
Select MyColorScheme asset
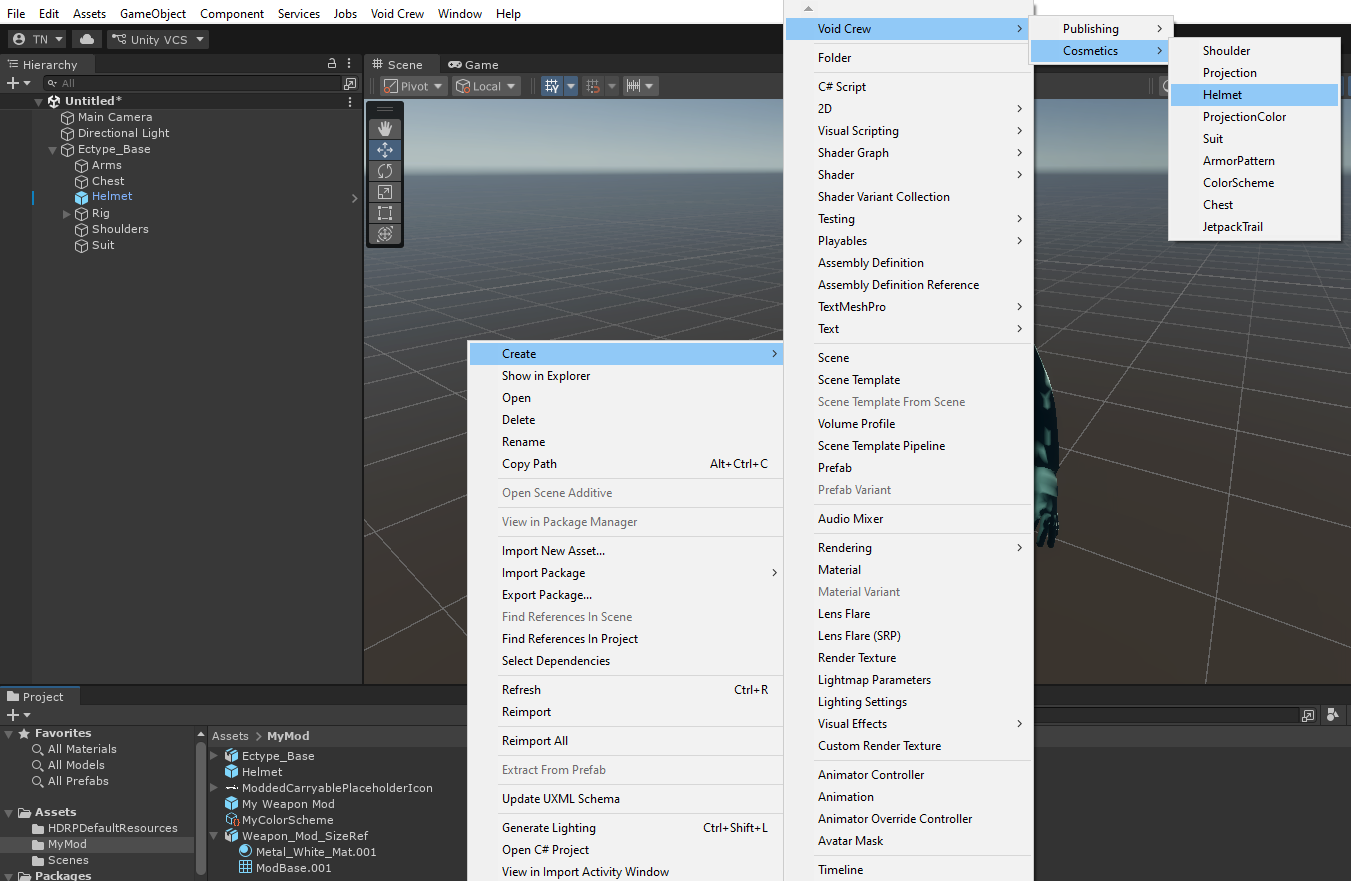(287, 820)
